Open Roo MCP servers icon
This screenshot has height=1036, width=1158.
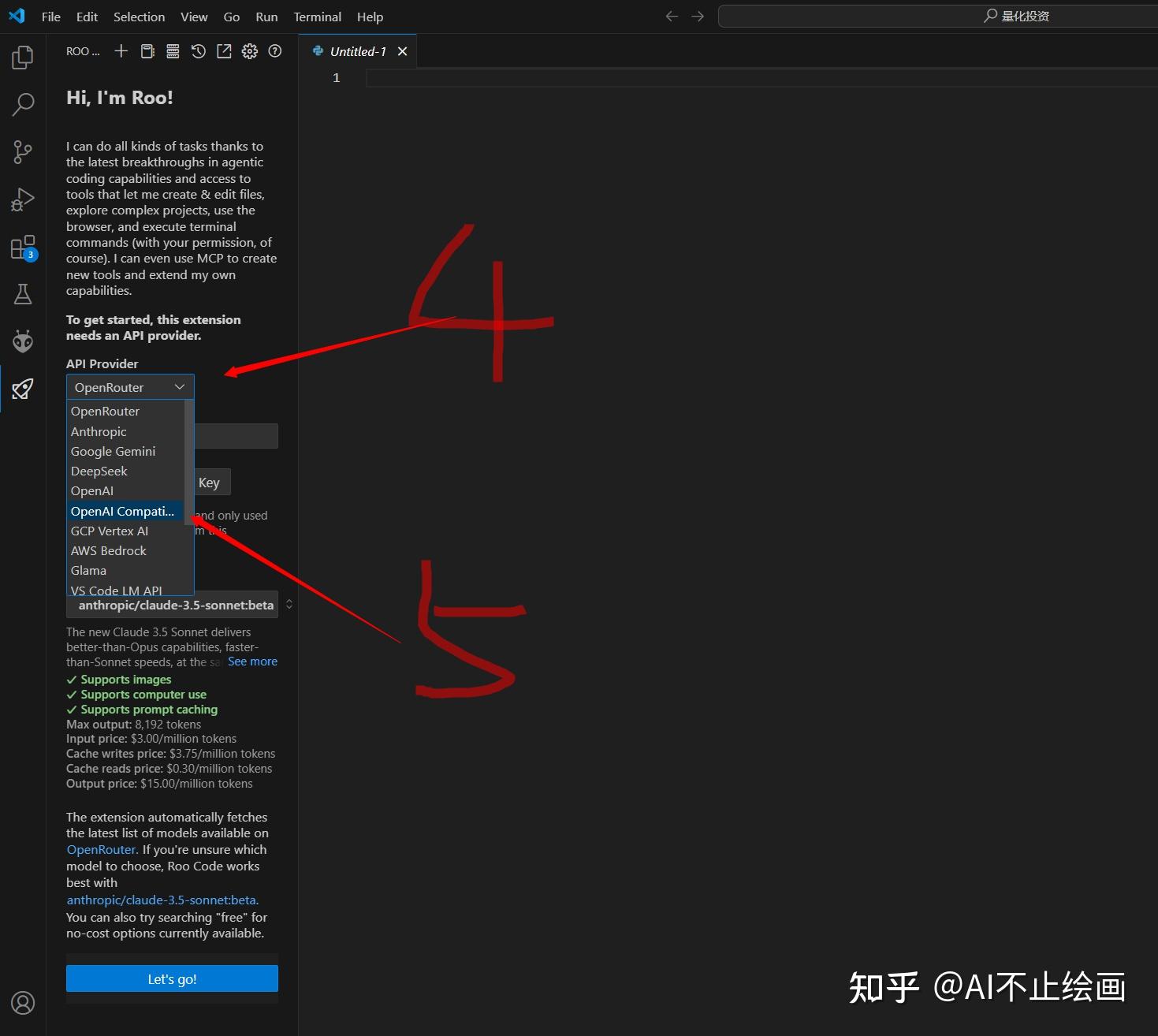[x=173, y=51]
